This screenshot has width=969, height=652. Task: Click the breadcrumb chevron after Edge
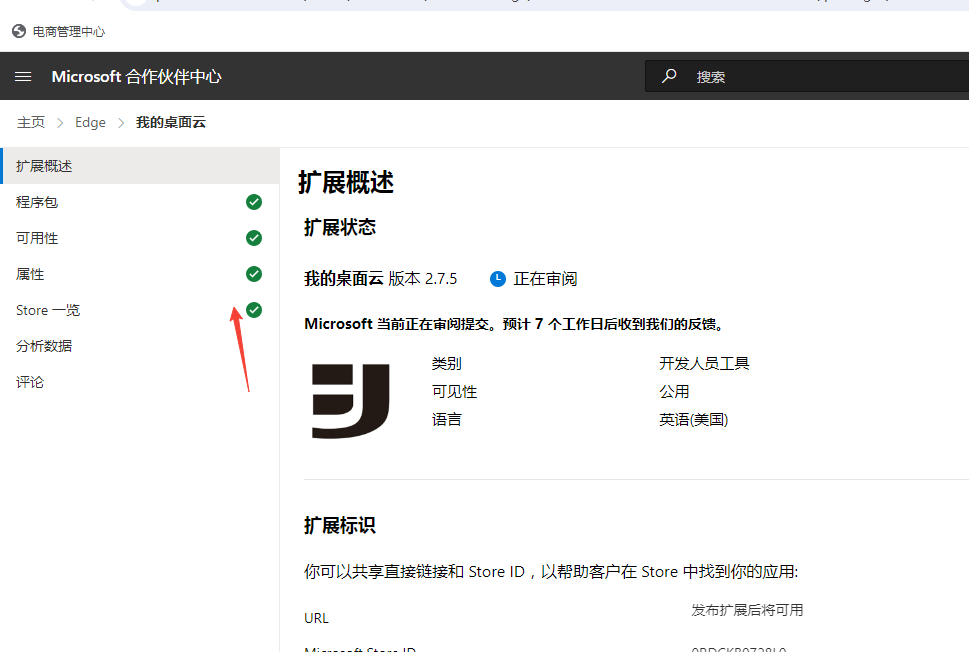pyautogui.click(x=121, y=123)
